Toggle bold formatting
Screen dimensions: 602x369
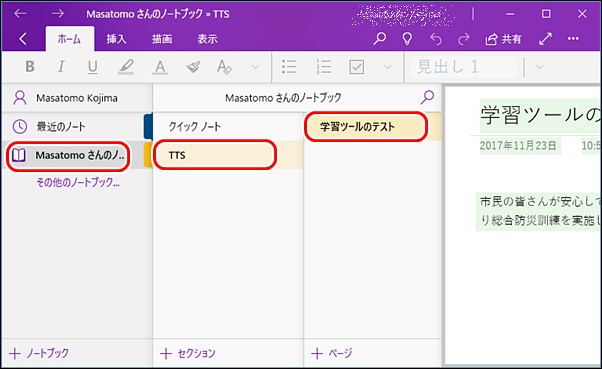(x=30, y=67)
